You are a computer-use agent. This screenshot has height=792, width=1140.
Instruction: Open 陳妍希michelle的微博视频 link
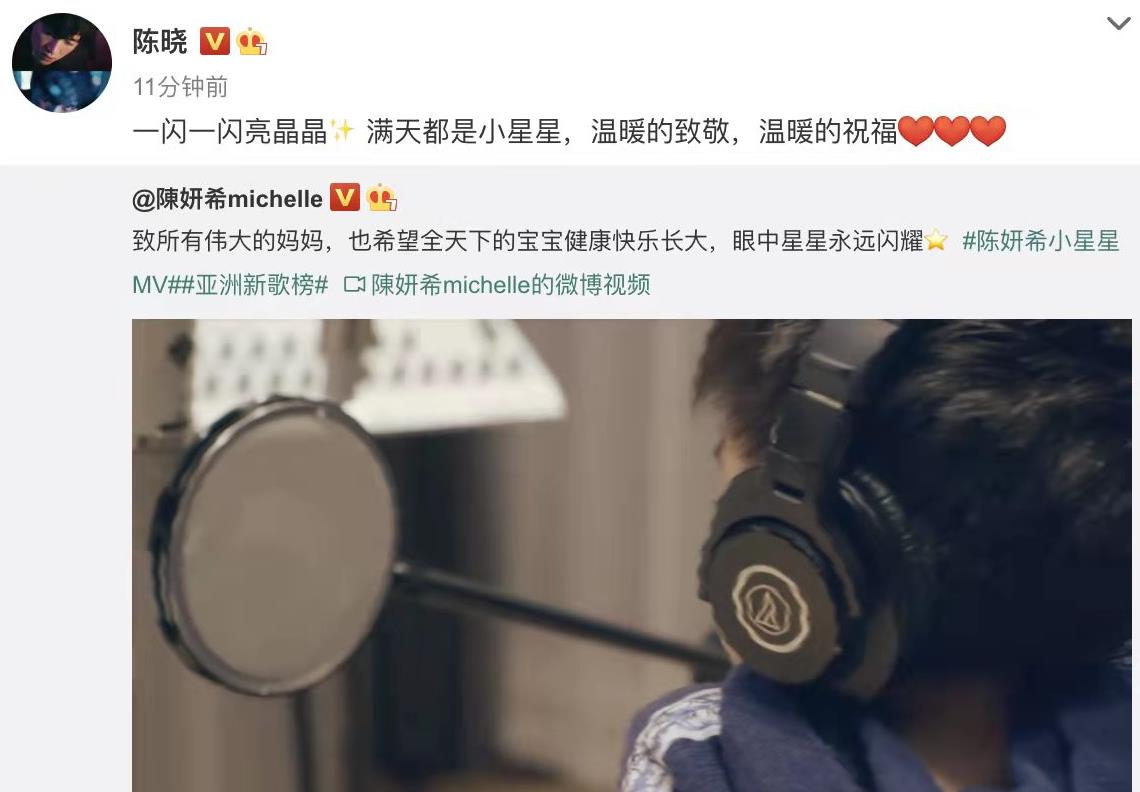point(510,284)
